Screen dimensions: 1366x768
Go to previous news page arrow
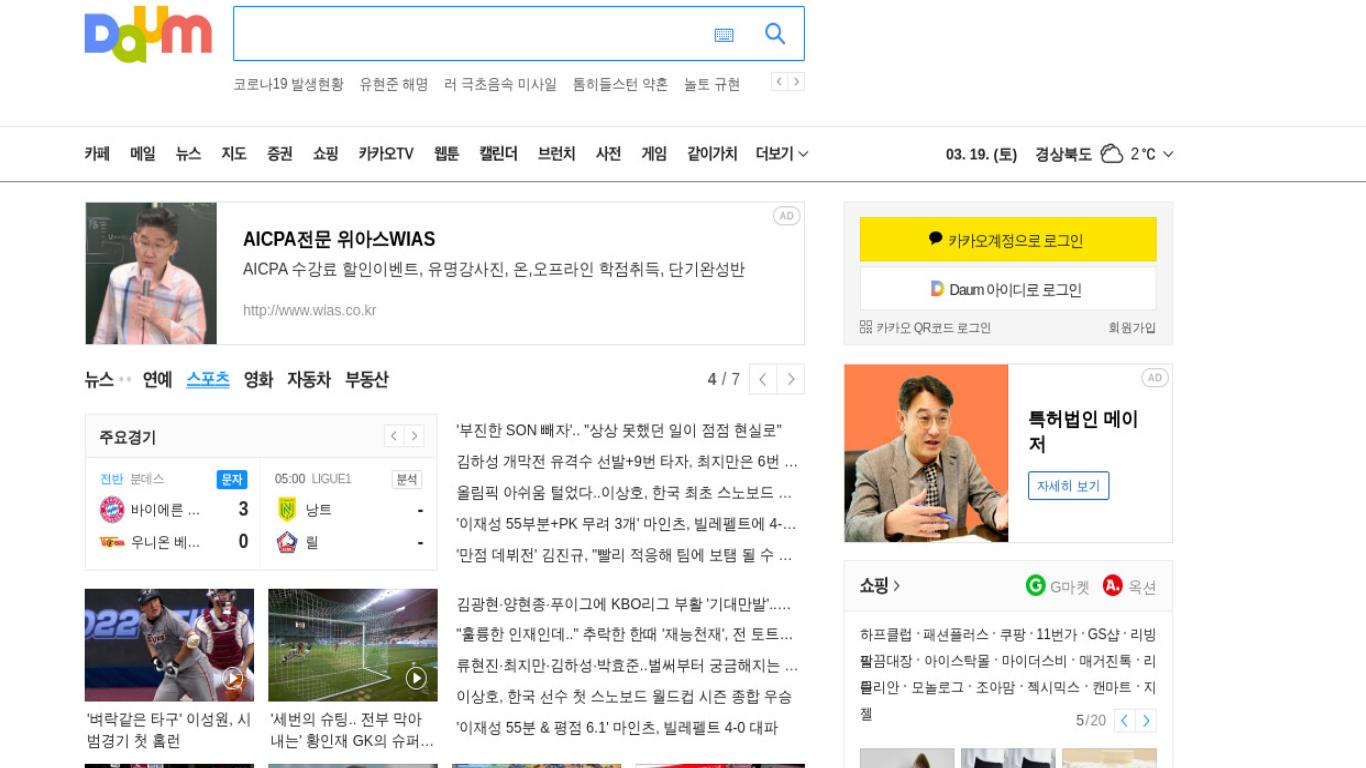763,379
